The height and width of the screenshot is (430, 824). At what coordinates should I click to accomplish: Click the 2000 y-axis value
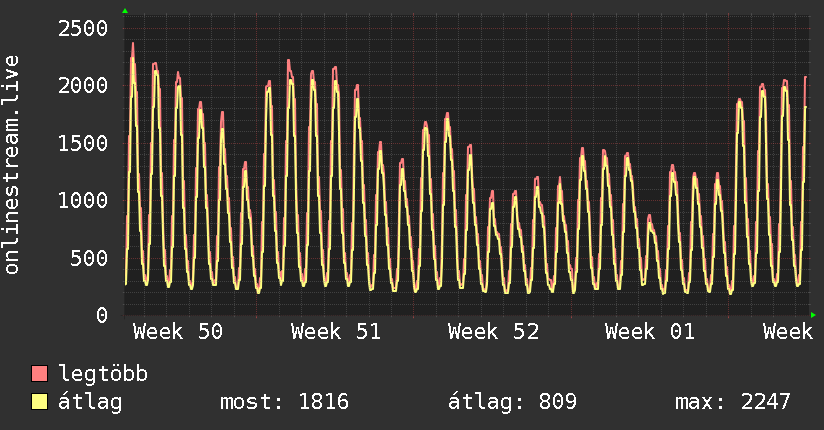(81, 86)
